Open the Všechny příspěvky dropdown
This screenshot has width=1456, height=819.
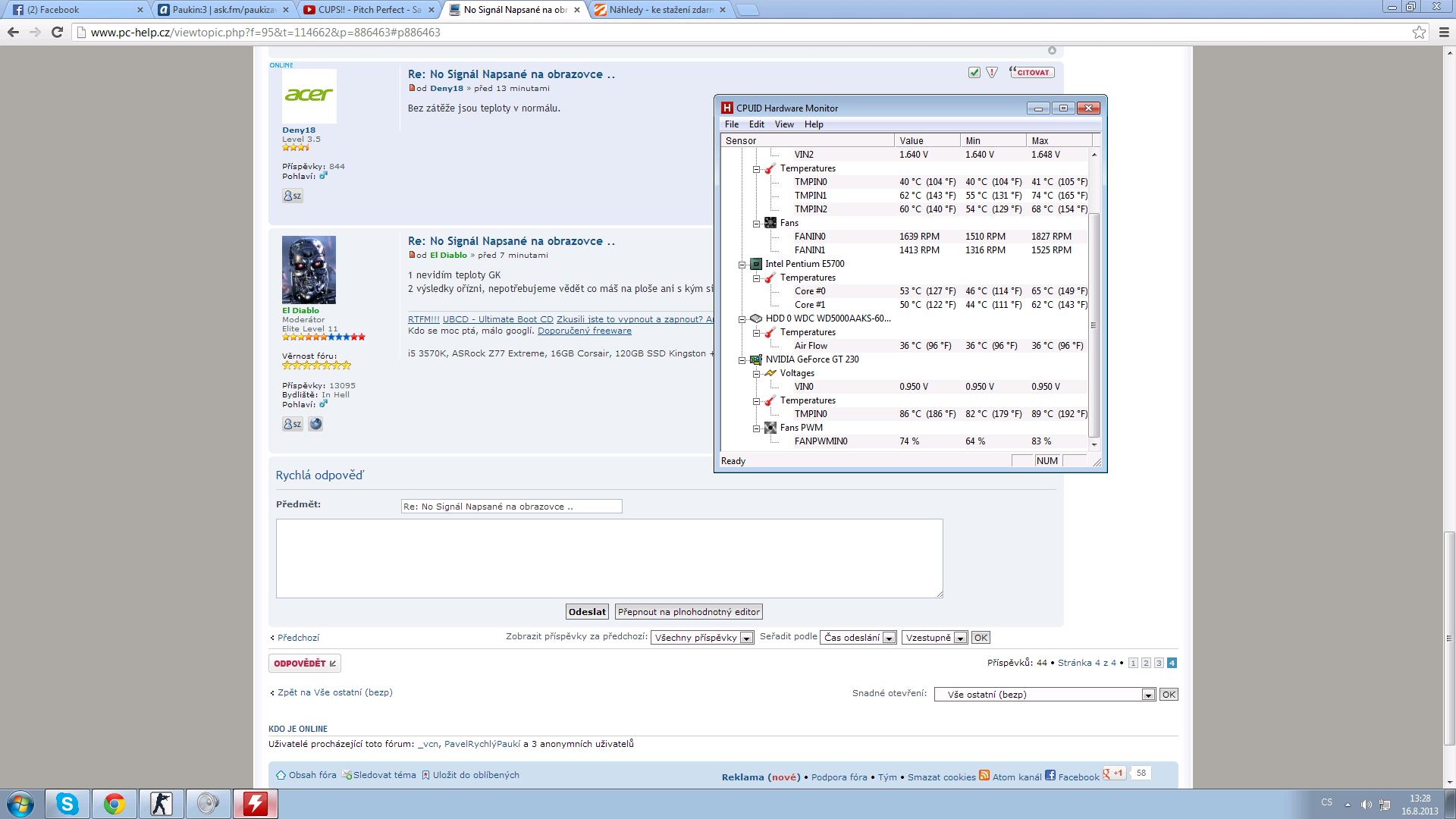[x=702, y=638]
